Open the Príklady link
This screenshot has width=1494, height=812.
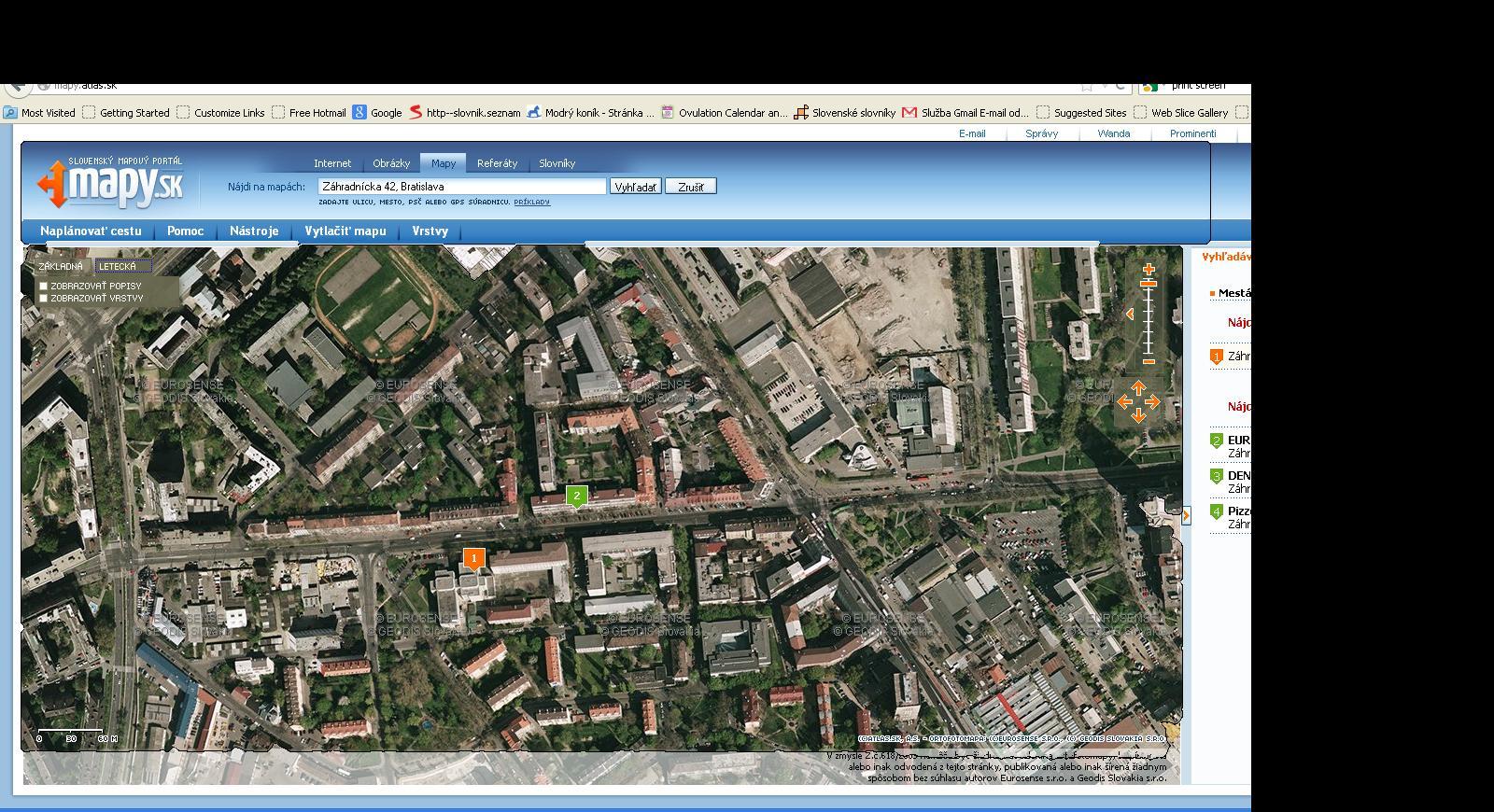point(531,202)
